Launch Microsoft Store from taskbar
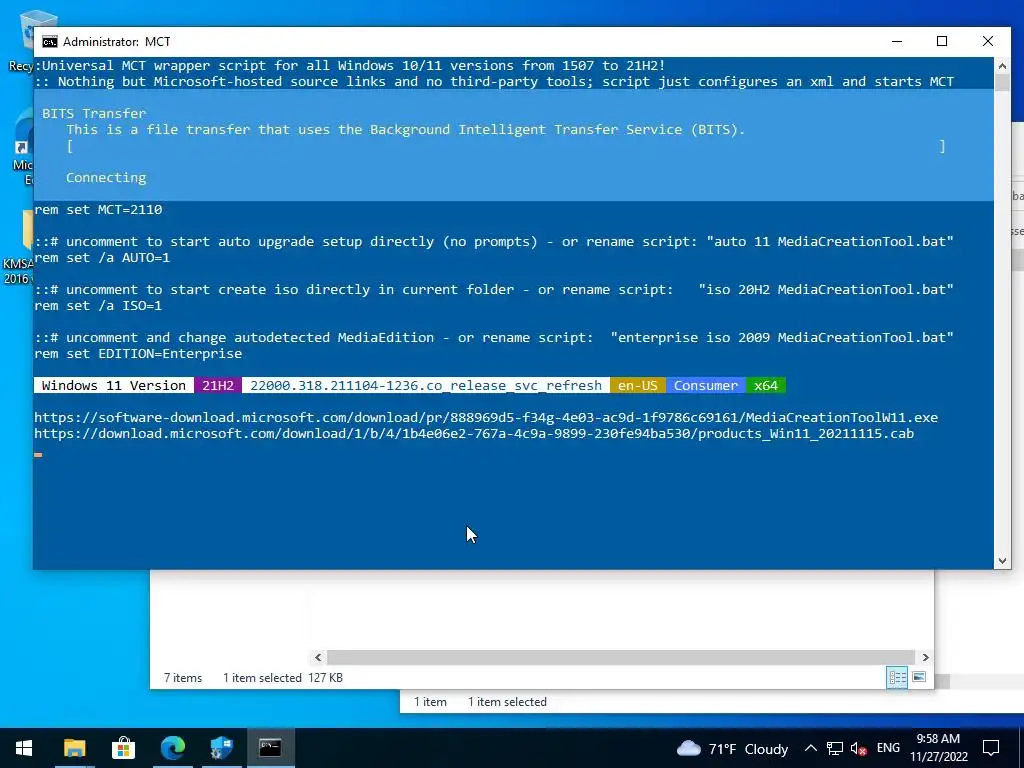1024x768 pixels. (x=123, y=748)
